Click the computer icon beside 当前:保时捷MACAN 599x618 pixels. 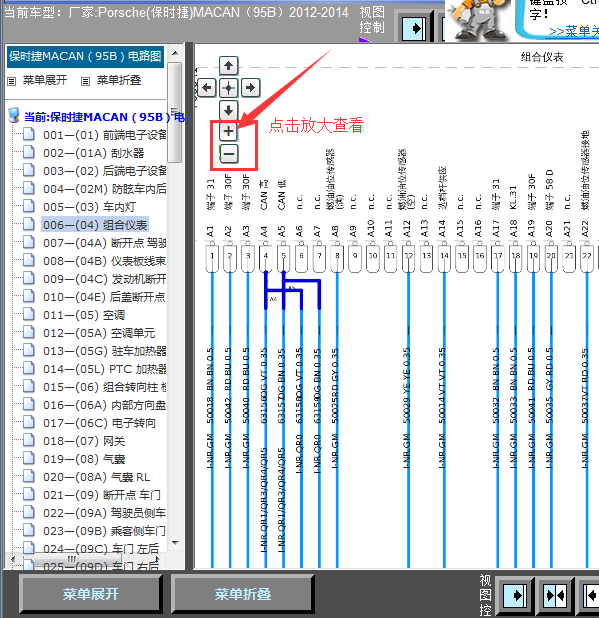coord(14,115)
